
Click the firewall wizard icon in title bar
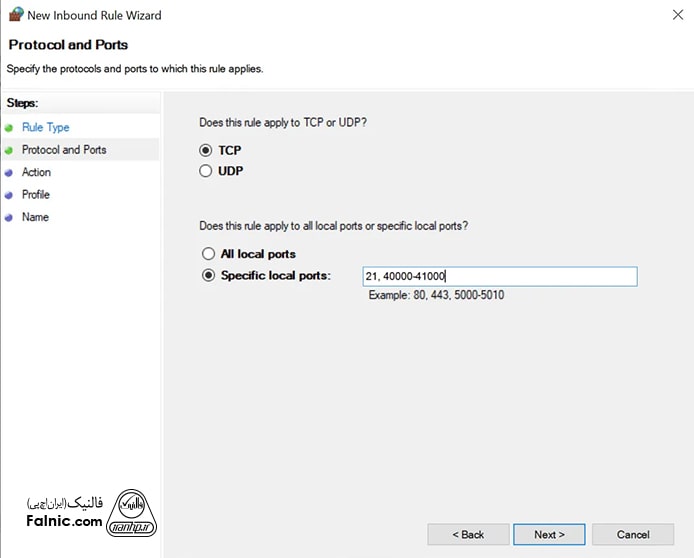click(x=14, y=15)
